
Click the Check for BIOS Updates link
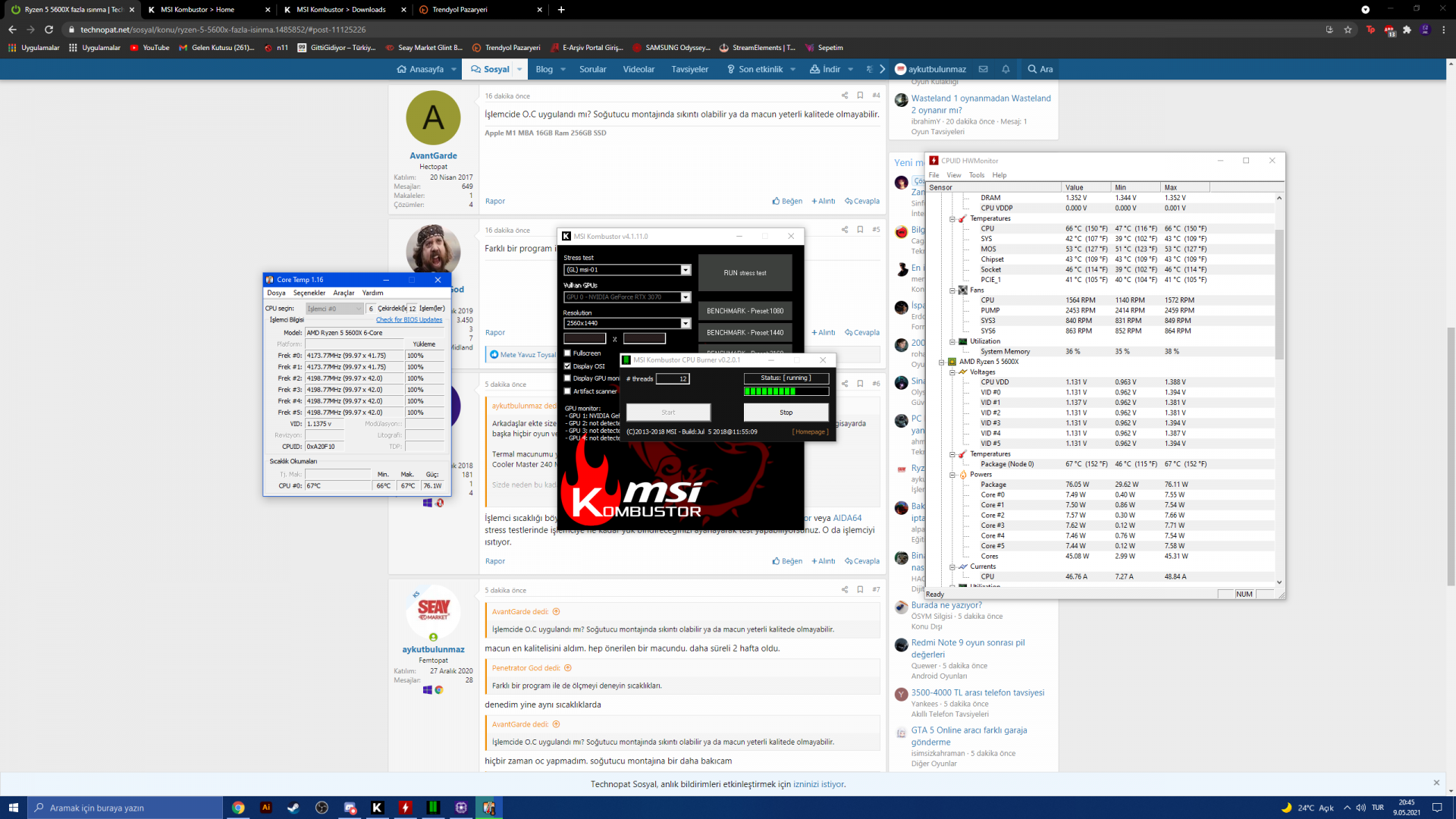pos(409,320)
